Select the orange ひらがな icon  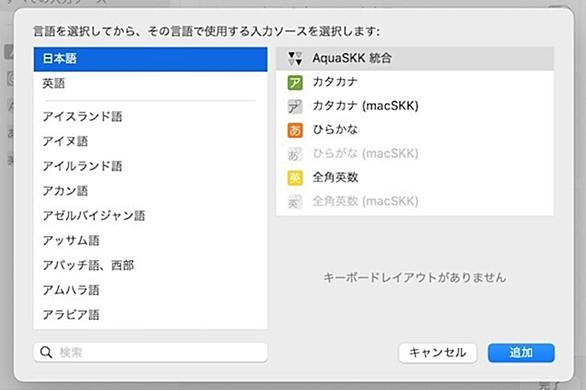[295, 130]
